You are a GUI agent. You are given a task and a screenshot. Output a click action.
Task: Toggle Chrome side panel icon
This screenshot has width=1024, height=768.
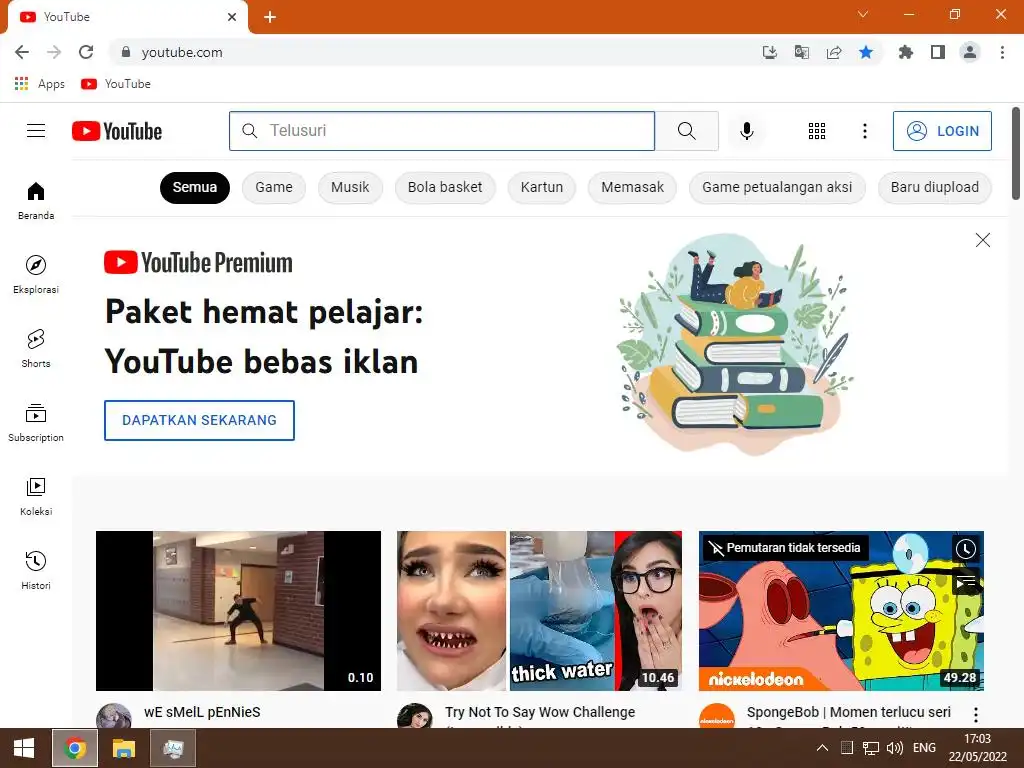(938, 52)
